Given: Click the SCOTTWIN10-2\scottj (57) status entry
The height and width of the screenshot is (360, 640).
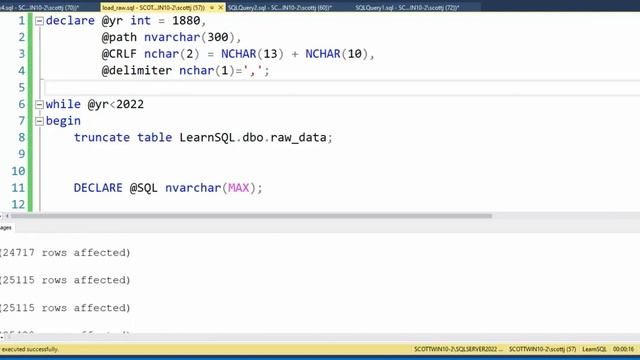Looking at the screenshot, I should [542, 349].
